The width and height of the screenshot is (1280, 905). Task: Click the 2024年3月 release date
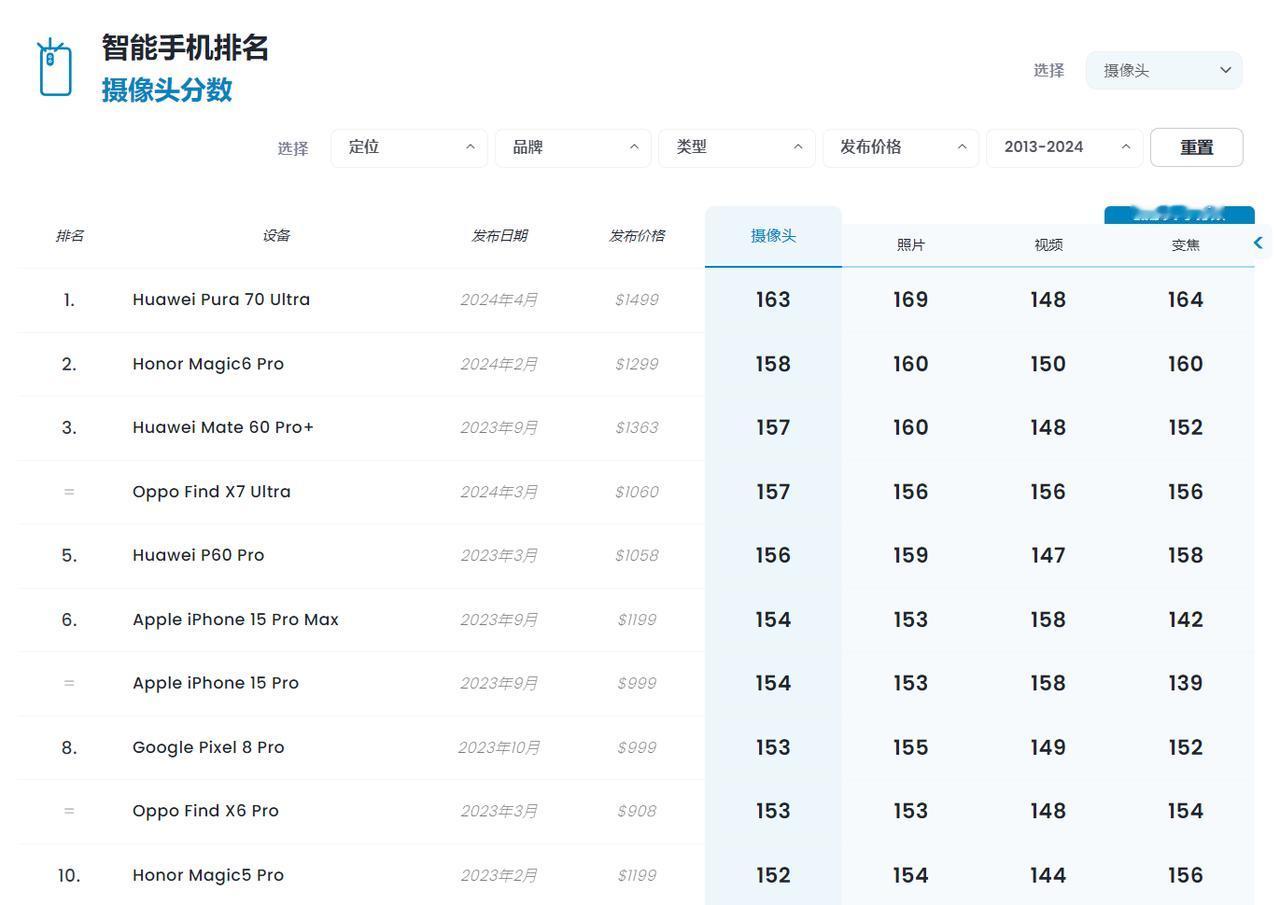tap(499, 492)
